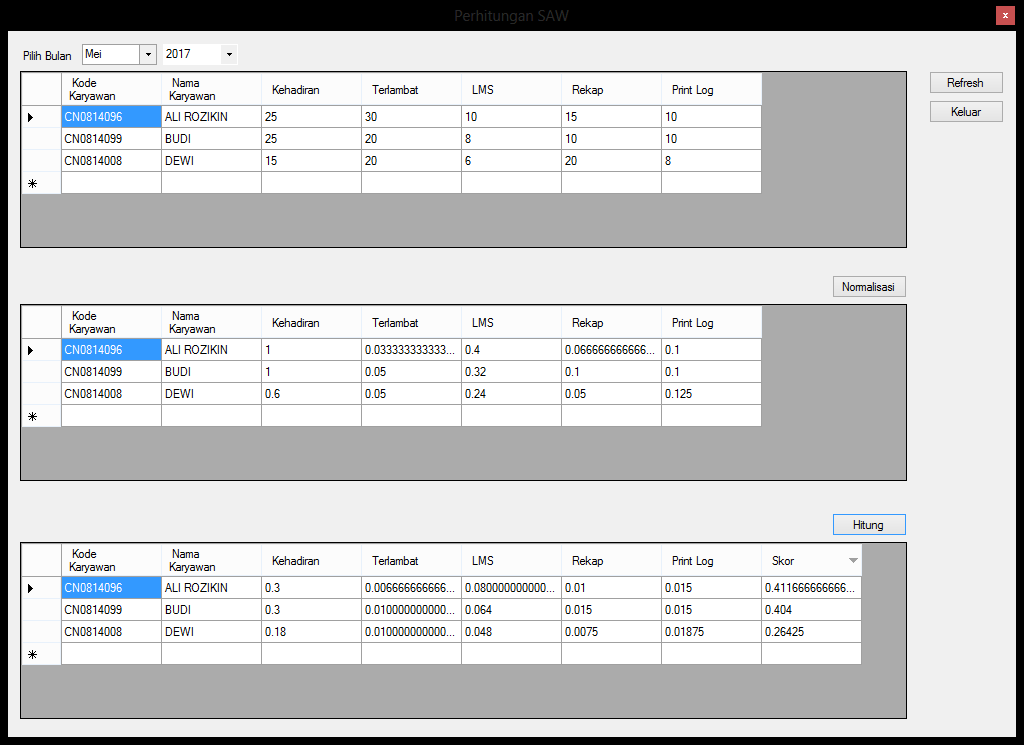The image size is (1024, 745).
Task: Select DEWI's Skor cell 0.26425
Action: [810, 632]
